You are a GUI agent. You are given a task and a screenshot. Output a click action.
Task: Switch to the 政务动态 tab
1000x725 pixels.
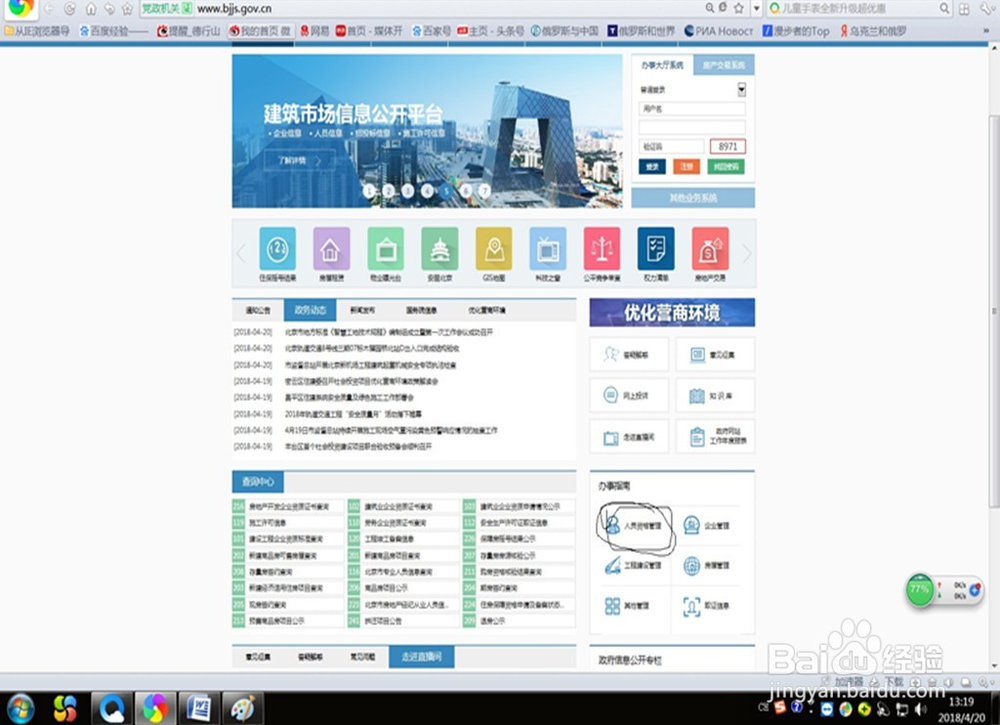310,310
